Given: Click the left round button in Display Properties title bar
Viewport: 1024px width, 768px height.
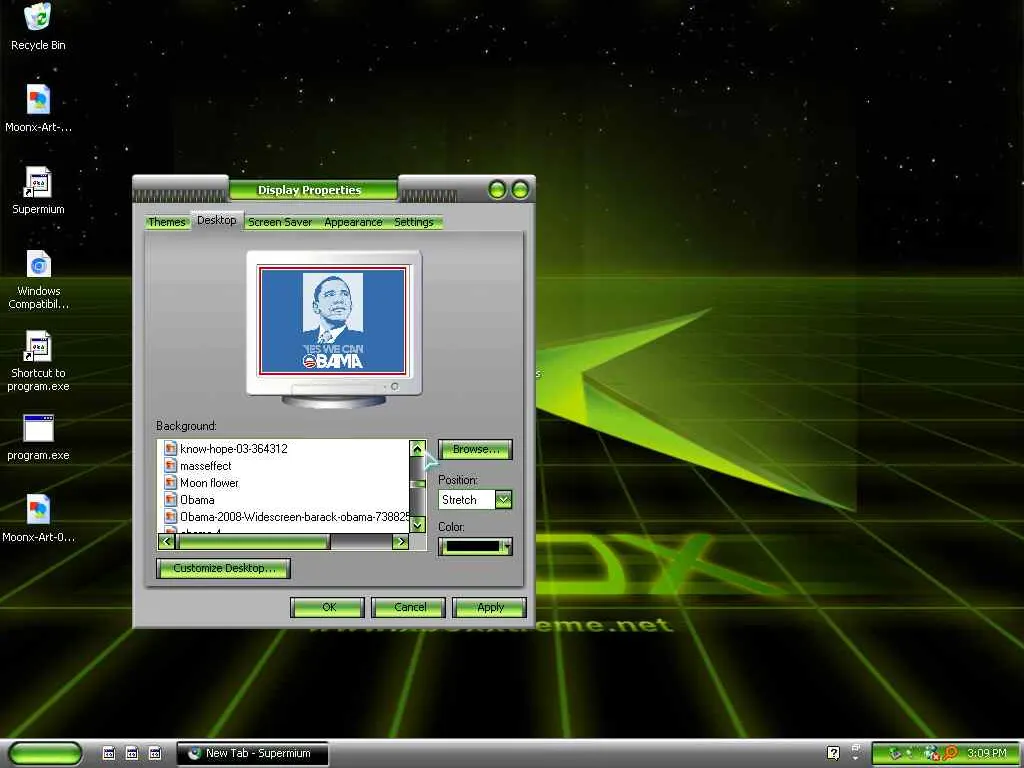Looking at the screenshot, I should (x=498, y=190).
